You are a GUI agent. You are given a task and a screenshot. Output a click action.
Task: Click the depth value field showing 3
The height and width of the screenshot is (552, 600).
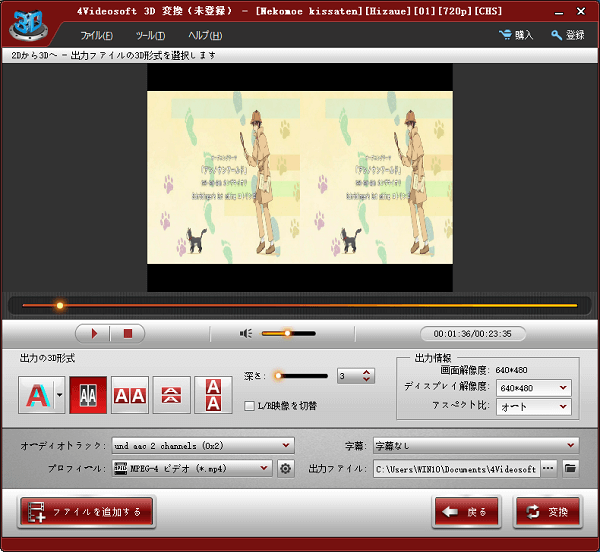click(x=349, y=376)
